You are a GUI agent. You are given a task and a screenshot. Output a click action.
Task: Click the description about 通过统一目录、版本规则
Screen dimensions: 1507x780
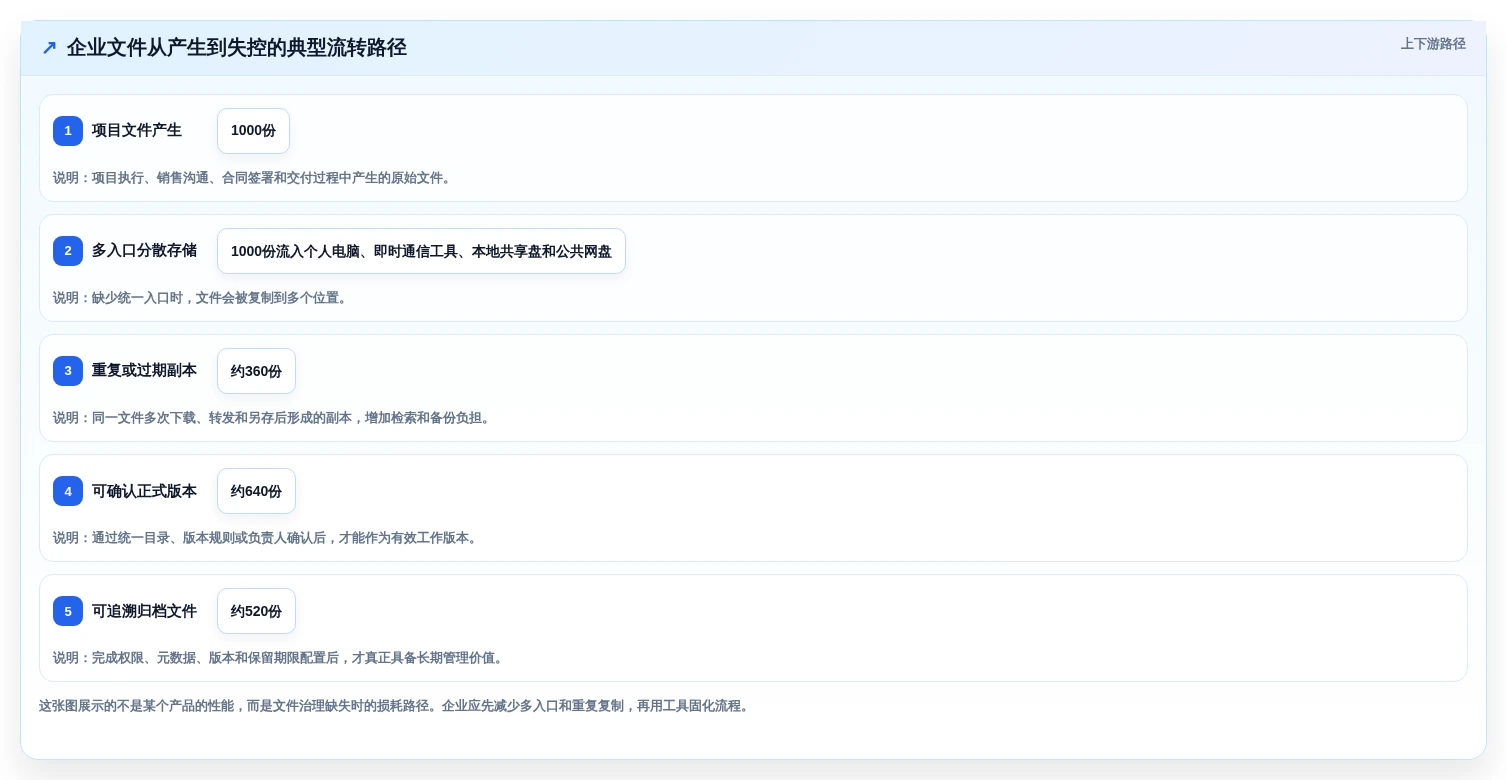point(267,538)
